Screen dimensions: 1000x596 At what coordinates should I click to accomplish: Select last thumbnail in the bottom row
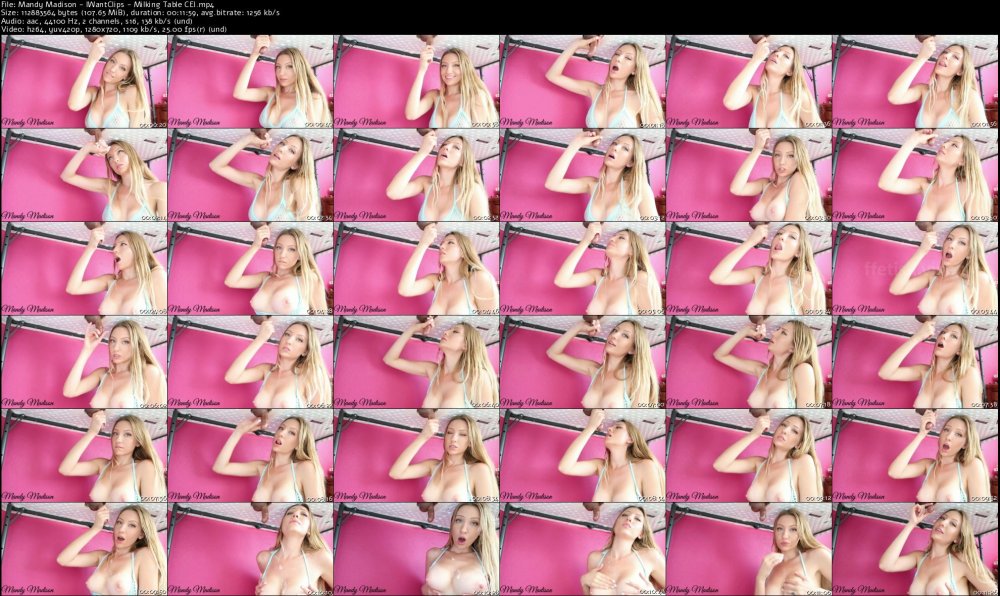tap(913, 548)
